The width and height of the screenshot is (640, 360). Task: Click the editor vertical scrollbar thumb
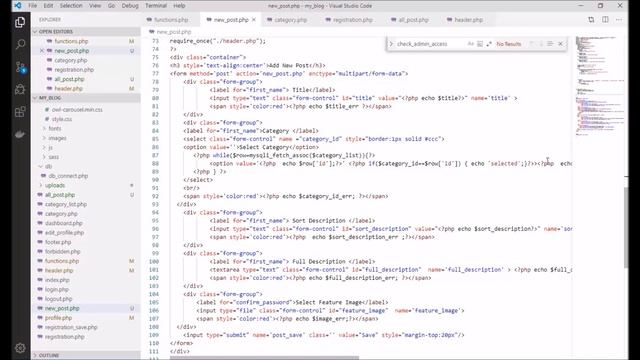[x=626, y=227]
